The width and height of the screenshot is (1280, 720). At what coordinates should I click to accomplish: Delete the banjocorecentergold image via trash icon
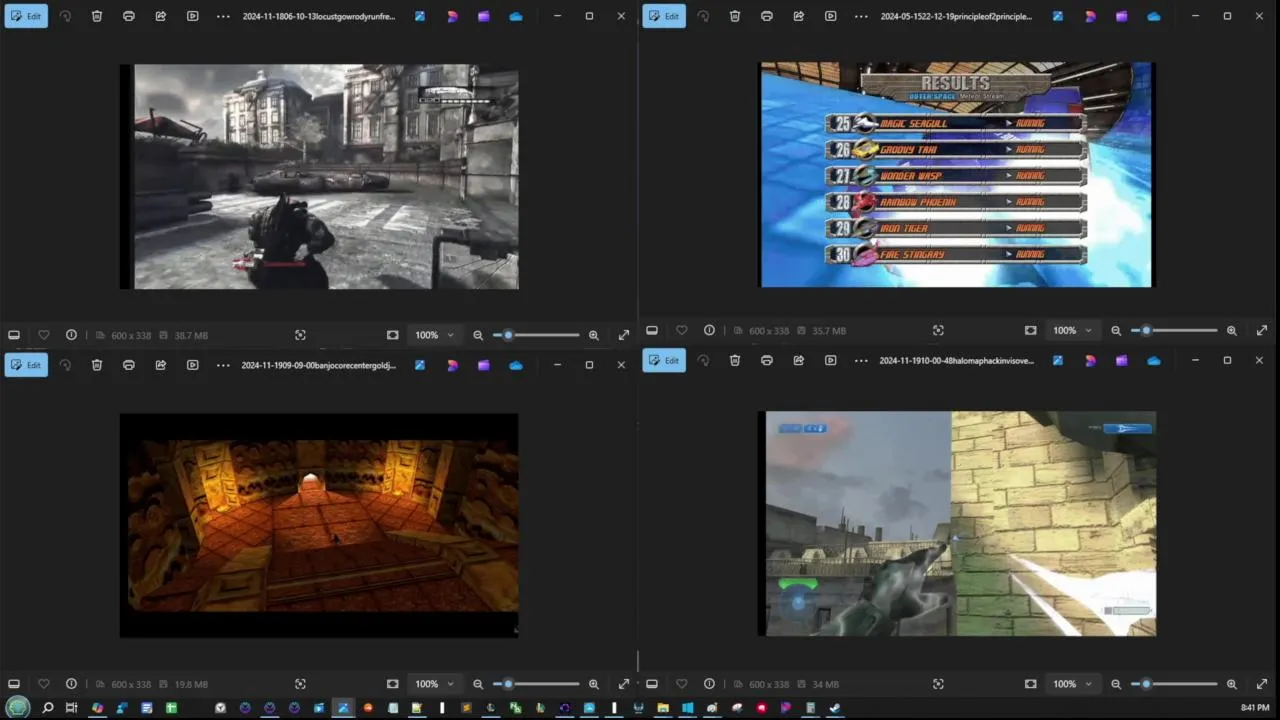97,365
